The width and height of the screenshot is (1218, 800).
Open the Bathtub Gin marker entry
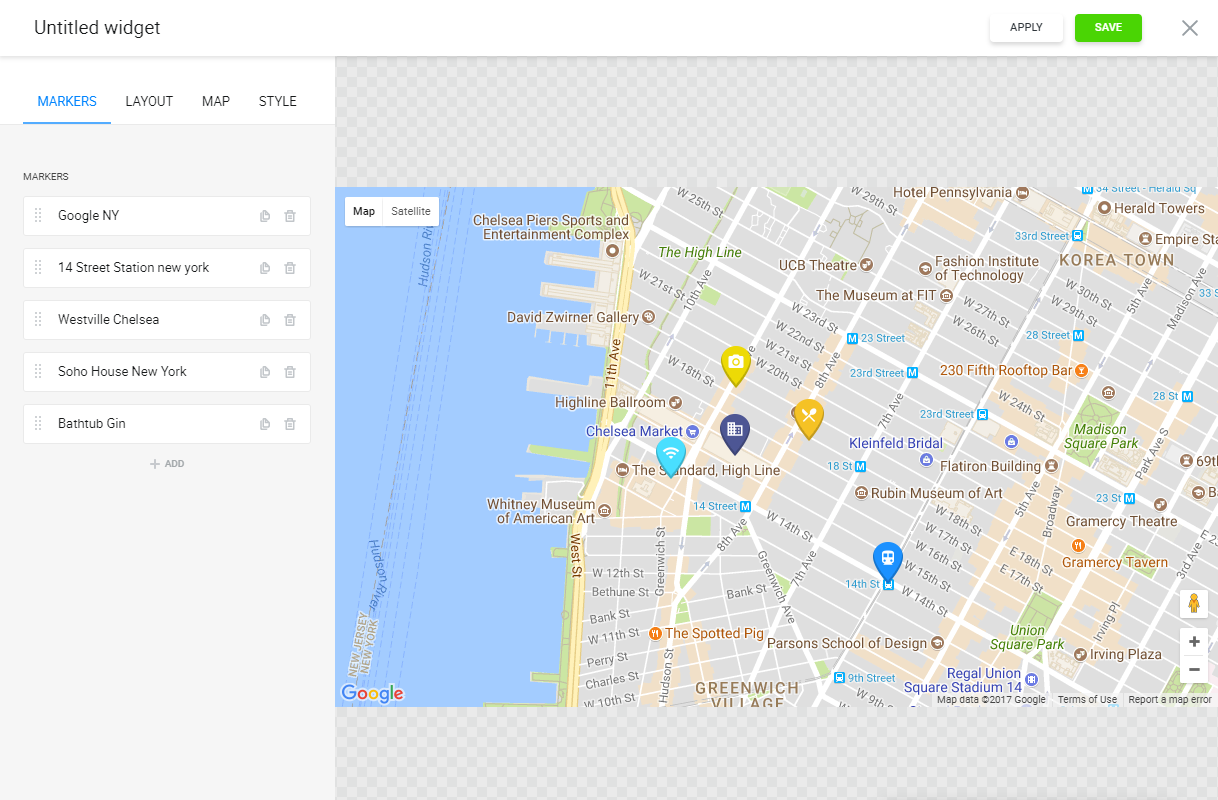[x=167, y=424]
